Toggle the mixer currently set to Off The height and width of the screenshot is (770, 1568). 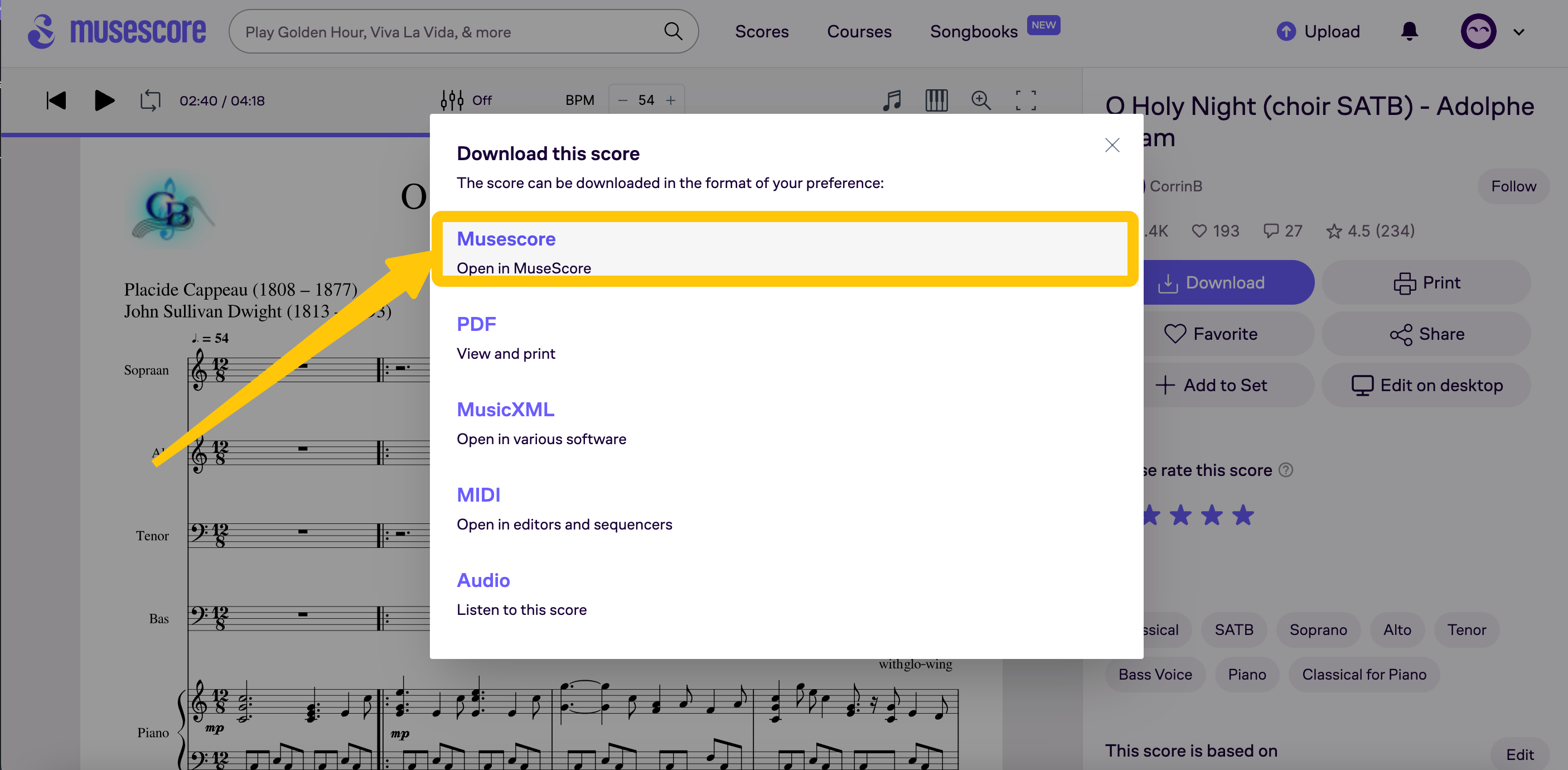466,100
